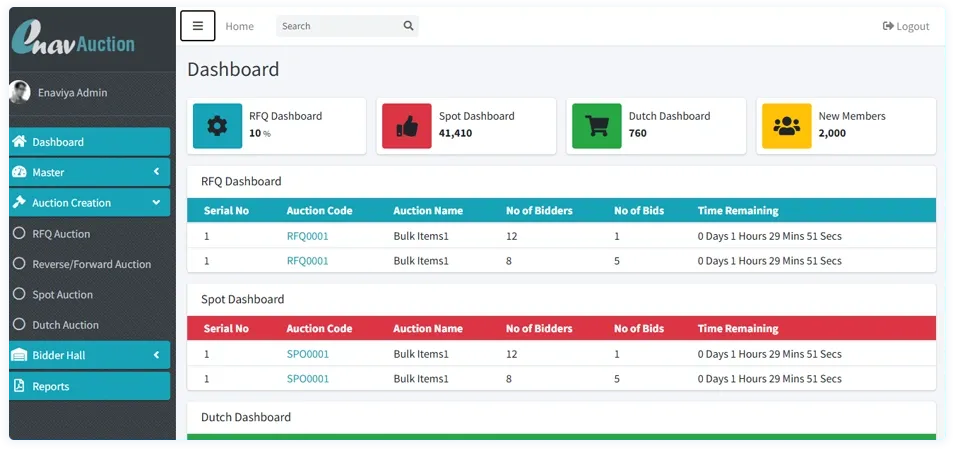Click the Enaviya Admin username
Screen dimensions: 953x449
pyautogui.click(x=72, y=92)
